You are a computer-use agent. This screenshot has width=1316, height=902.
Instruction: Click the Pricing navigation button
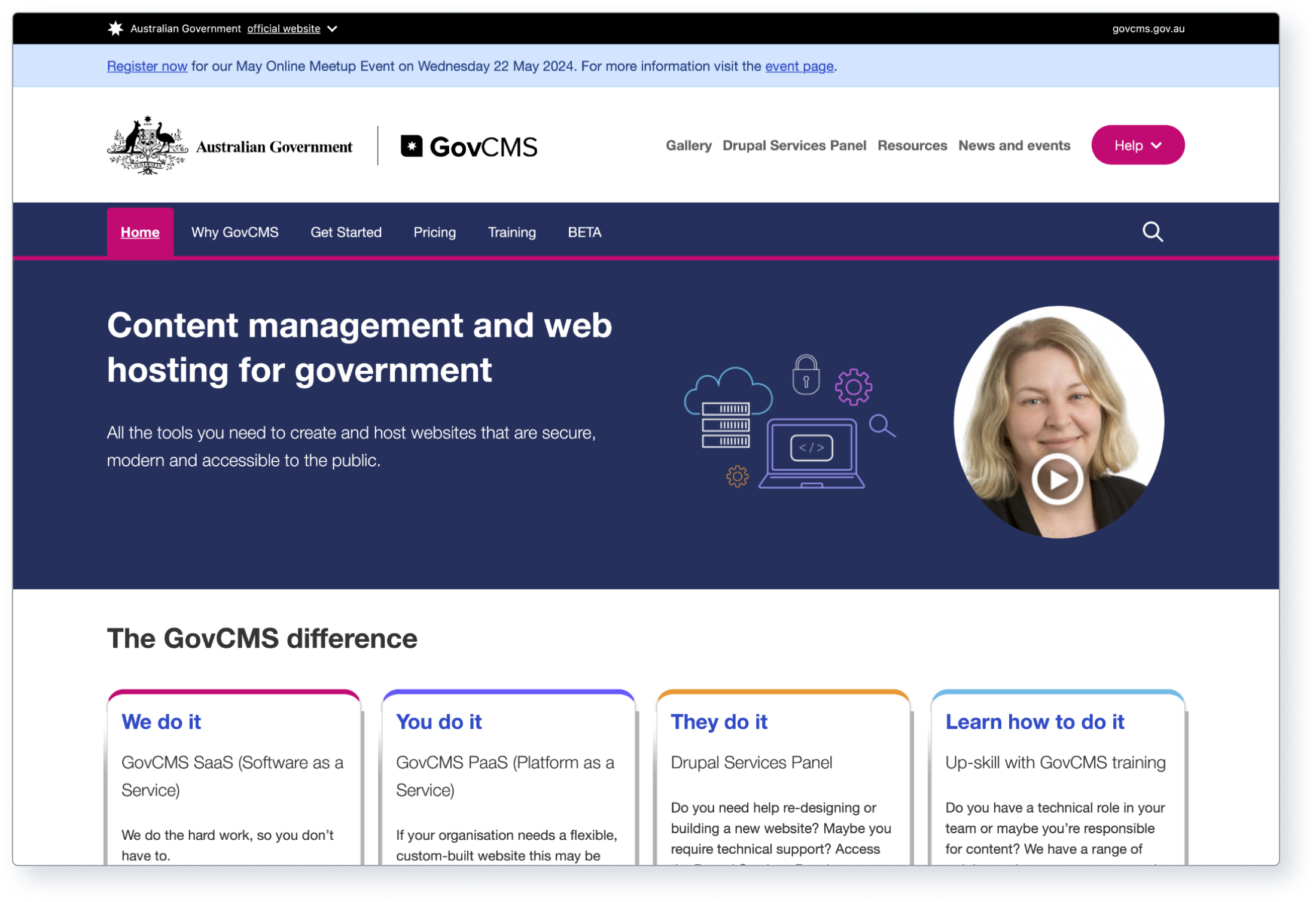pos(434,231)
